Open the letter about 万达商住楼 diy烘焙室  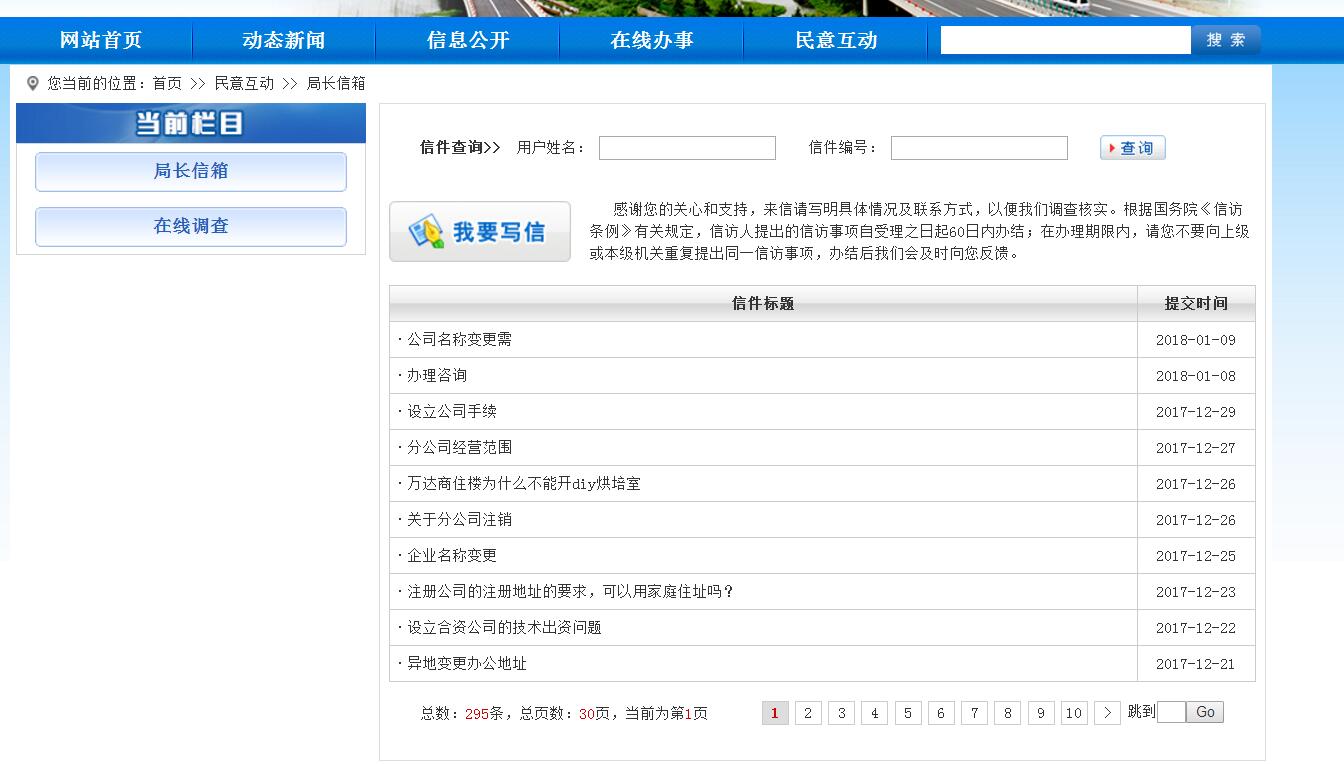pyautogui.click(x=523, y=483)
